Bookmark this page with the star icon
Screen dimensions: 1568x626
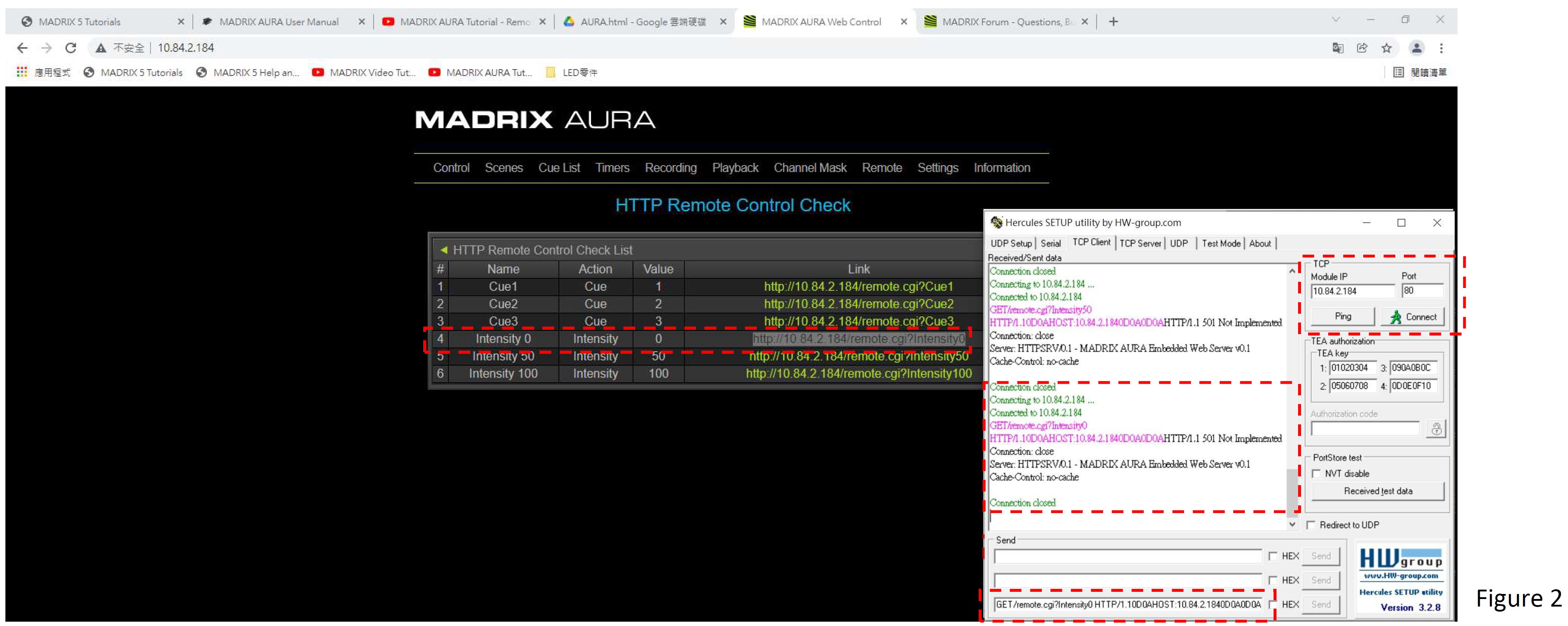[x=1386, y=48]
